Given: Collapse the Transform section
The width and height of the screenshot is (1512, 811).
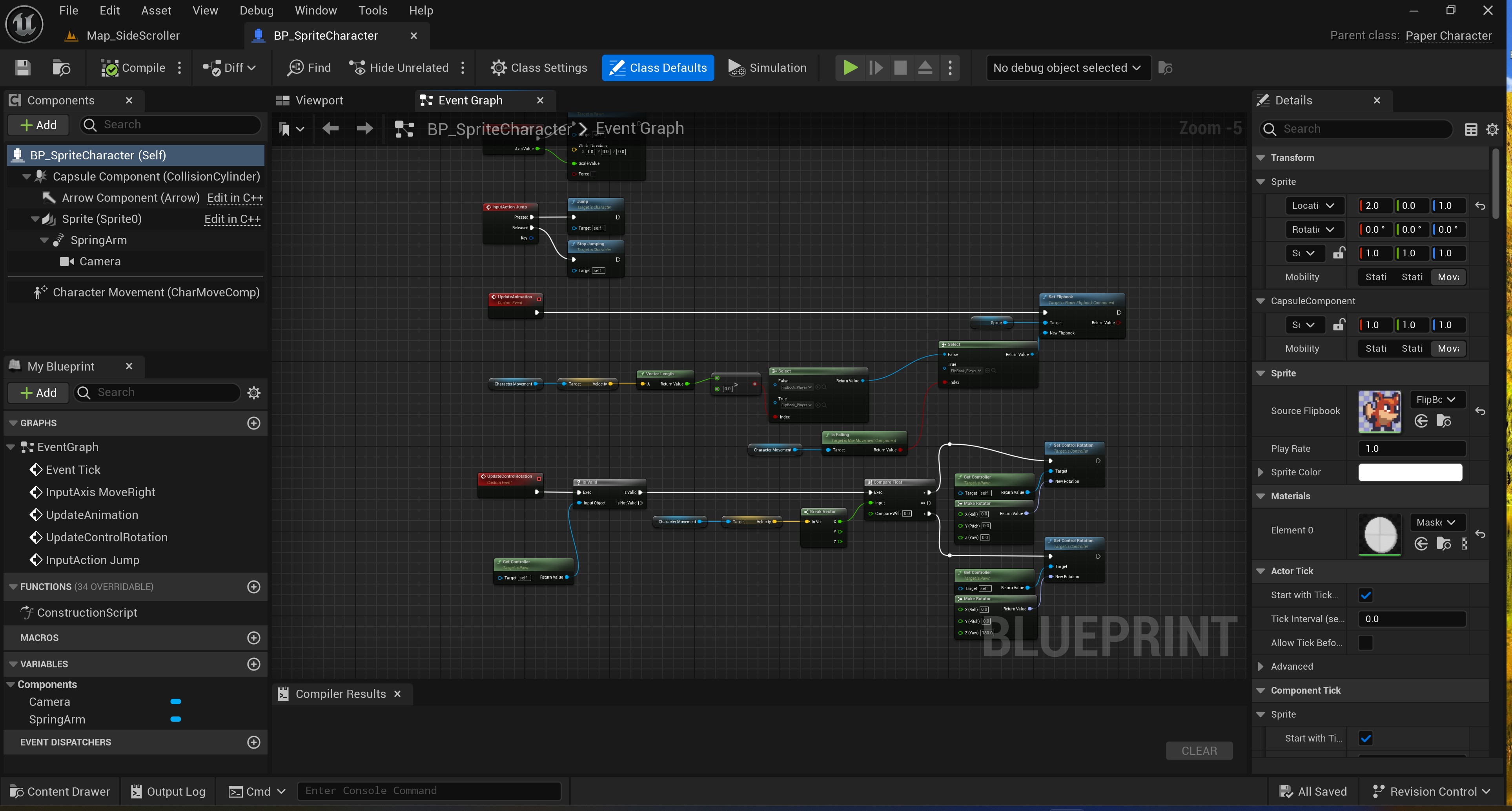Looking at the screenshot, I should click(x=1260, y=158).
